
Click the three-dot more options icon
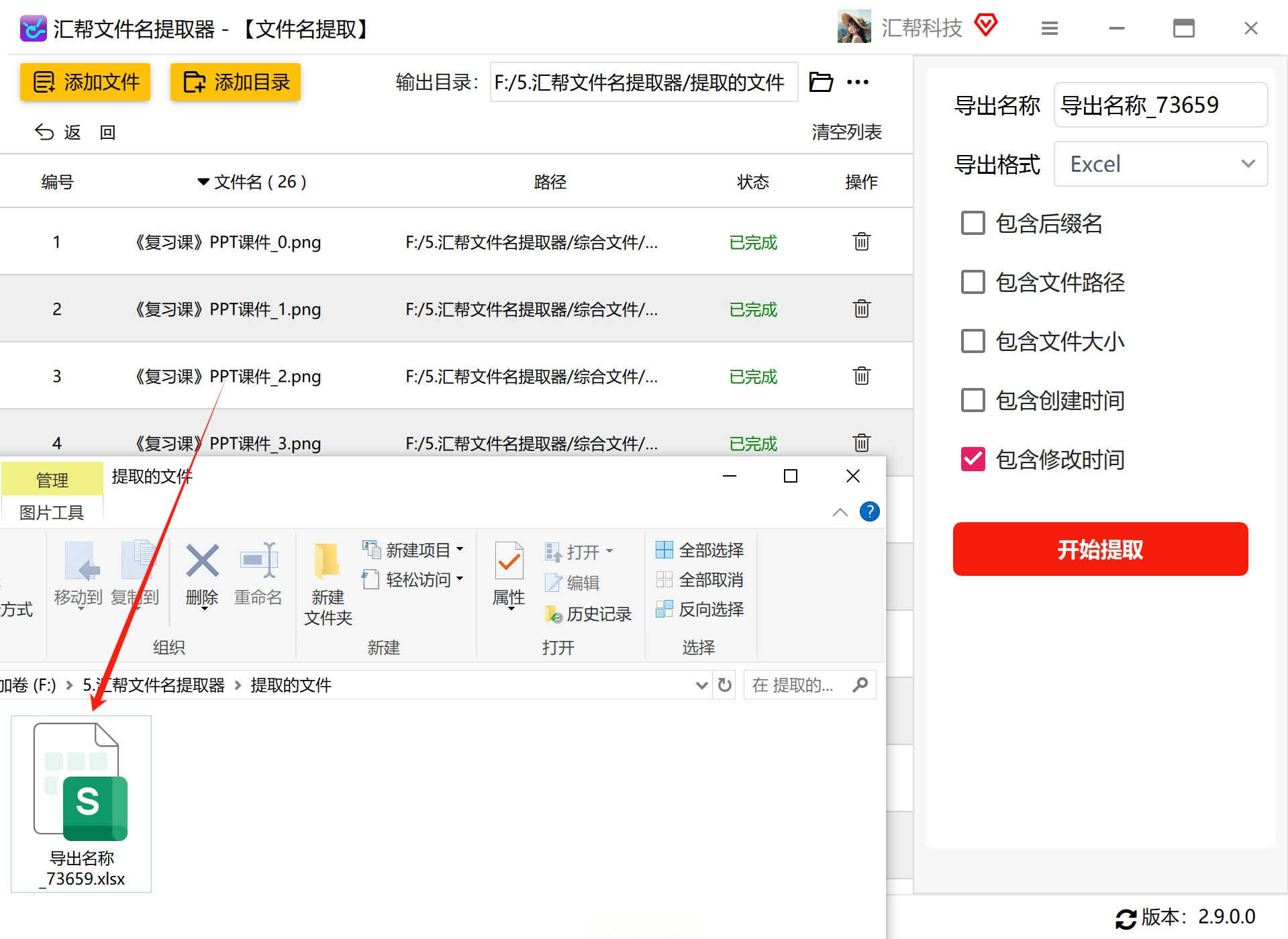point(857,82)
